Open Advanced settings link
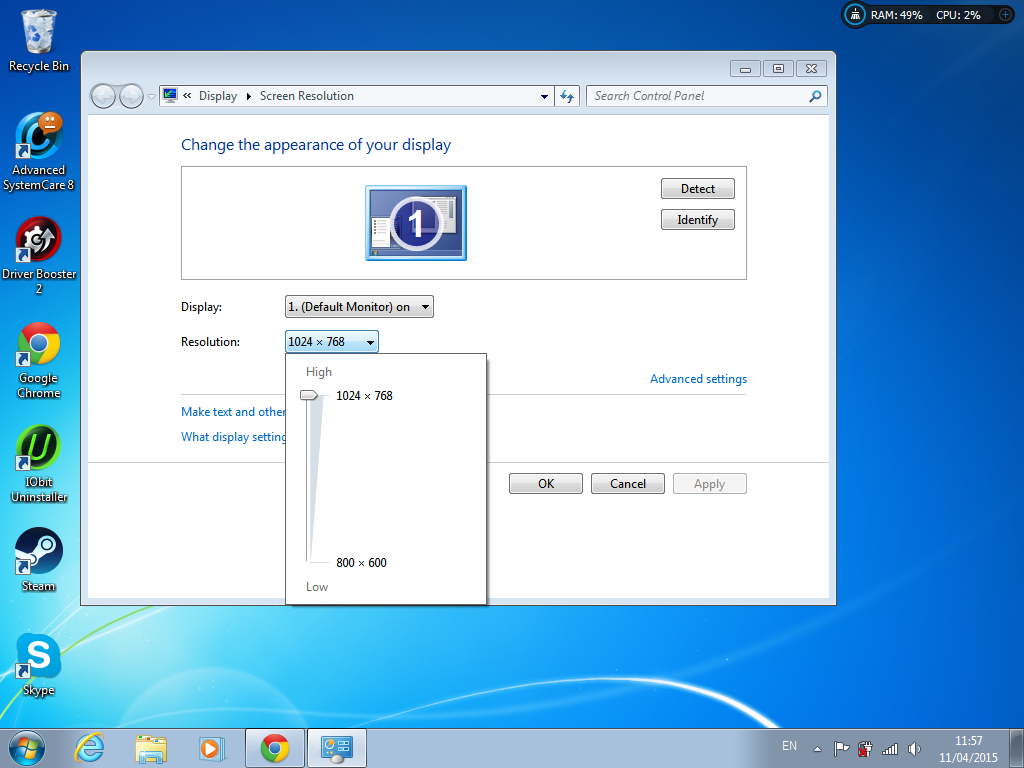This screenshot has width=1024, height=768. (x=698, y=379)
